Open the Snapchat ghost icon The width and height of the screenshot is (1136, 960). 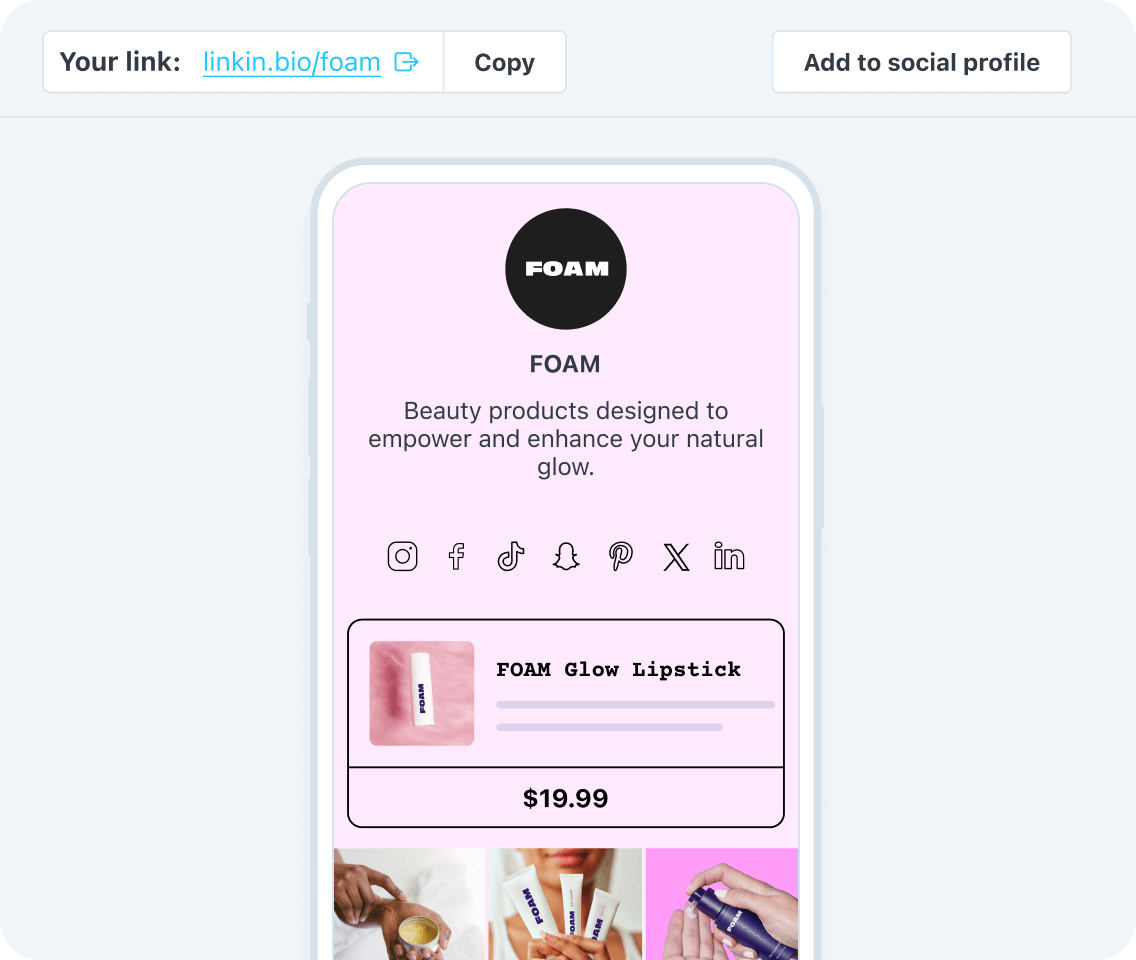coord(566,556)
